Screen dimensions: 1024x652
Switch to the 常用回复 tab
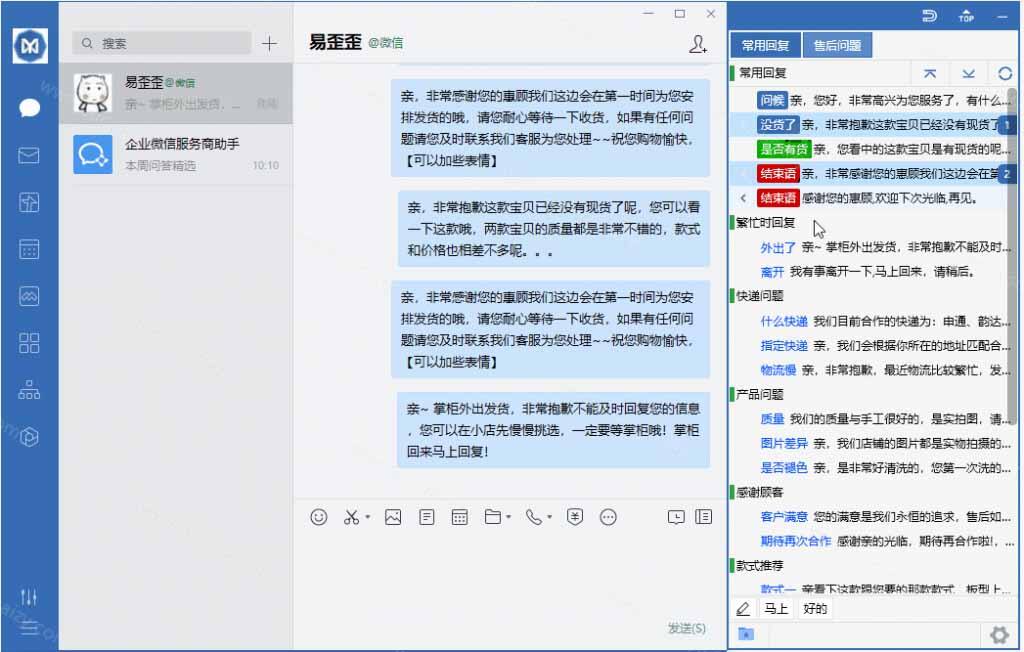[x=765, y=45]
